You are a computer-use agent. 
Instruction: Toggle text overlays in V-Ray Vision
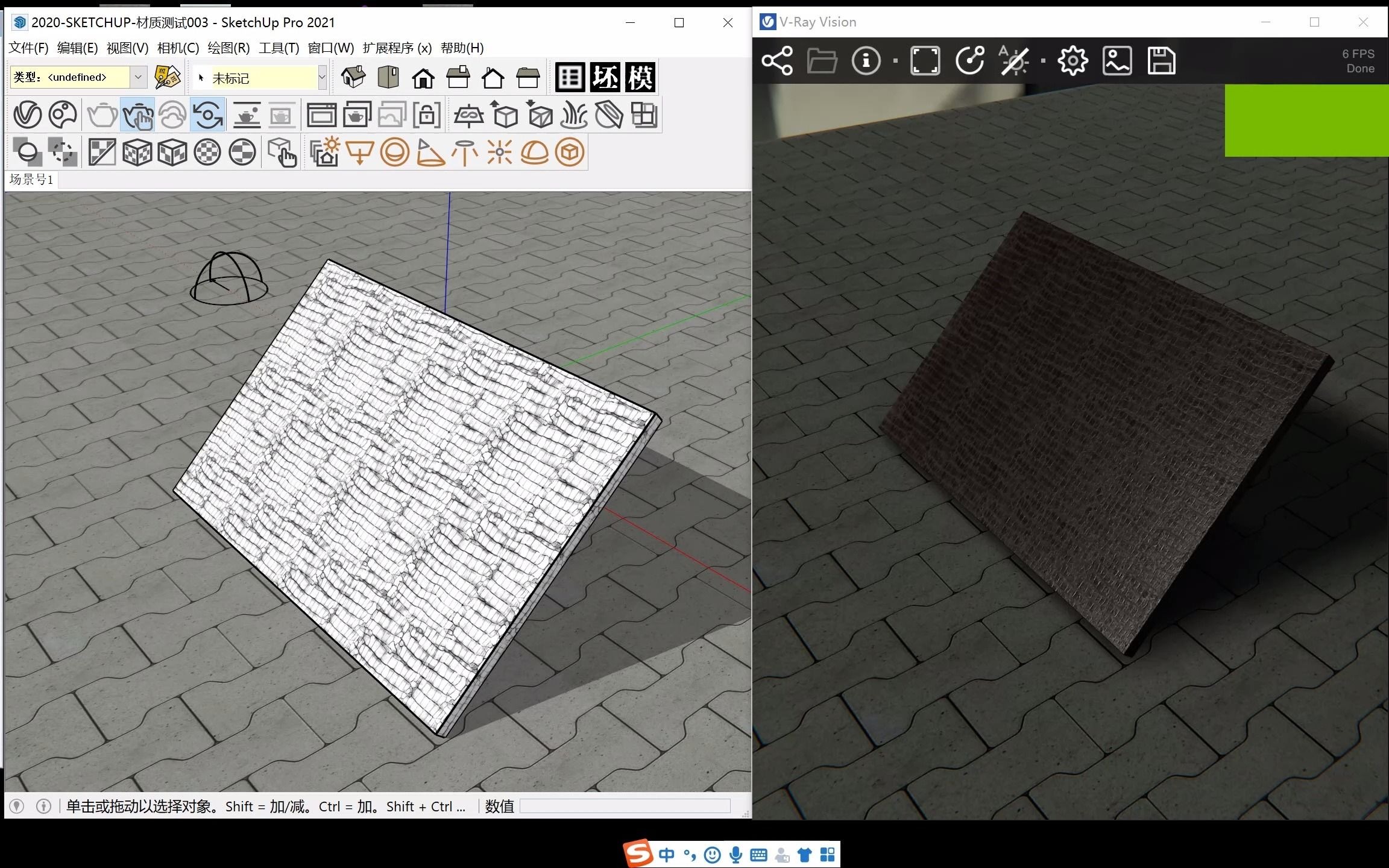(x=1014, y=60)
